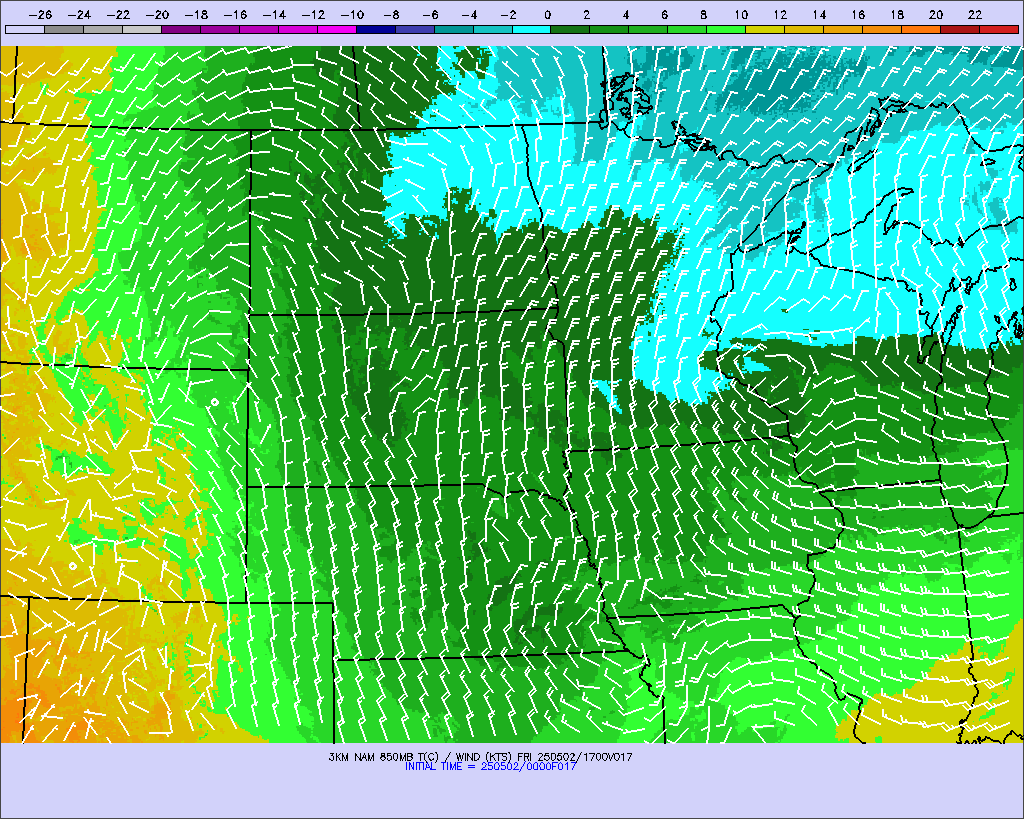Viewport: 1024px width, 819px height.
Task: Click the teal swatch between -4 and -2
Action: 493,29
